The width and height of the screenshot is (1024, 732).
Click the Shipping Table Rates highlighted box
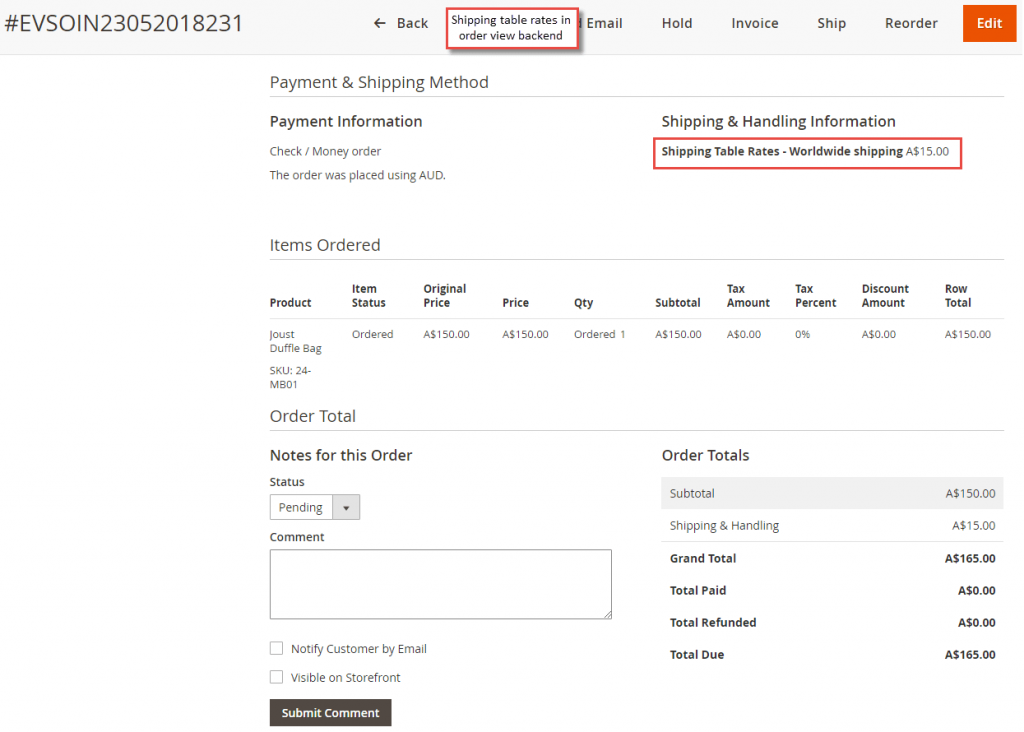[x=807, y=152]
